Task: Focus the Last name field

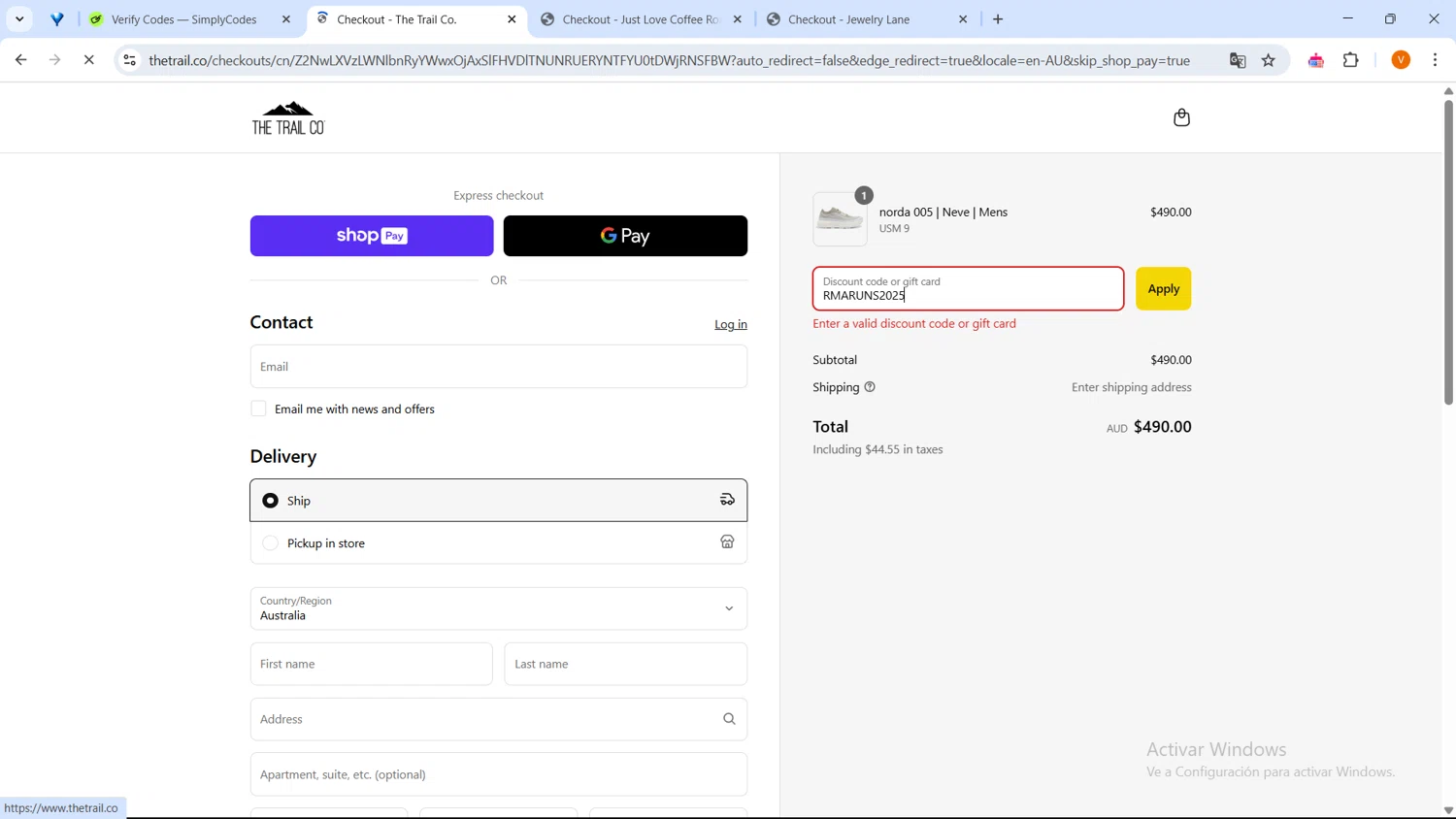Action: pos(626,664)
